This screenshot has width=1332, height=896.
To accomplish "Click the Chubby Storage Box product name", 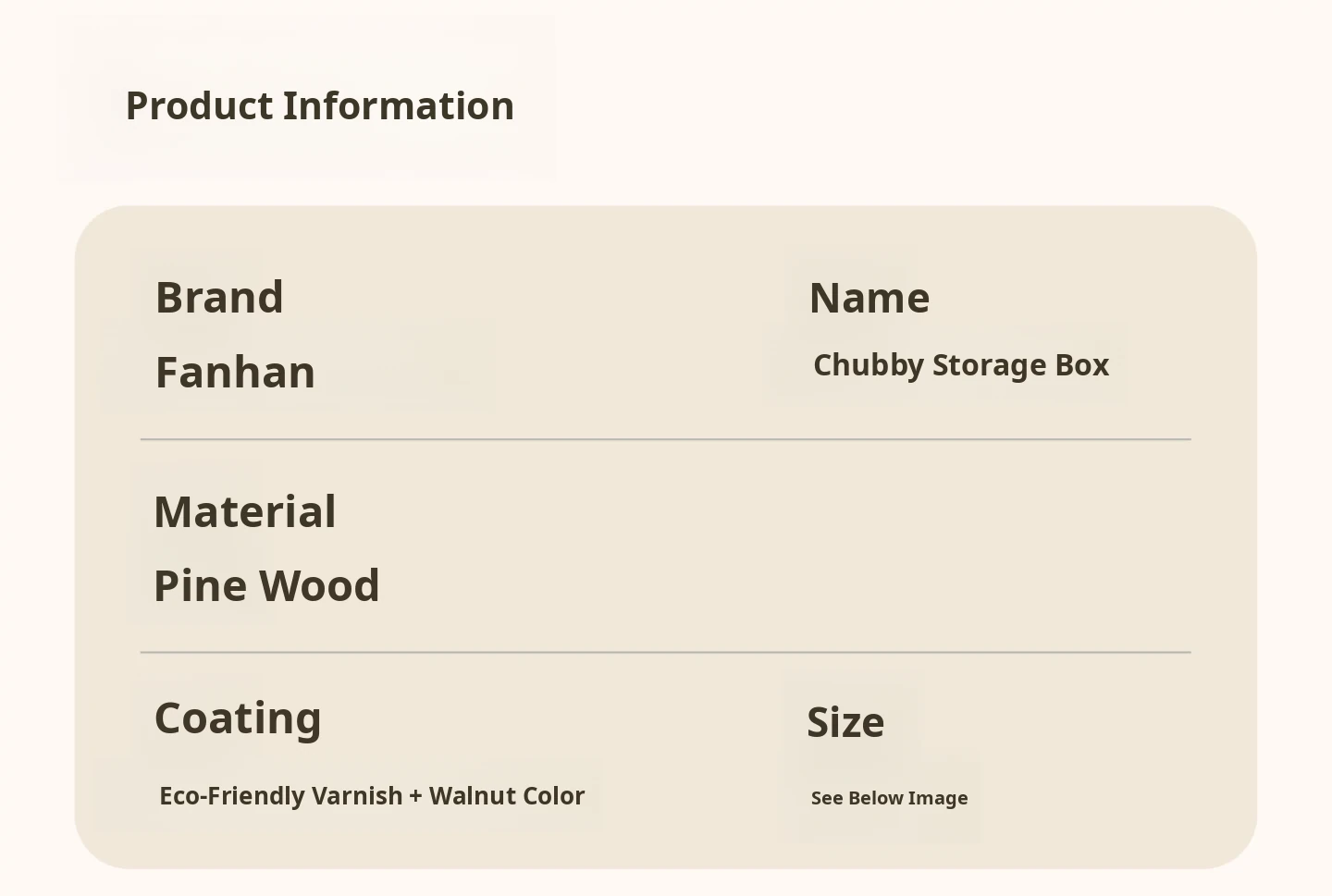I will click(960, 365).
